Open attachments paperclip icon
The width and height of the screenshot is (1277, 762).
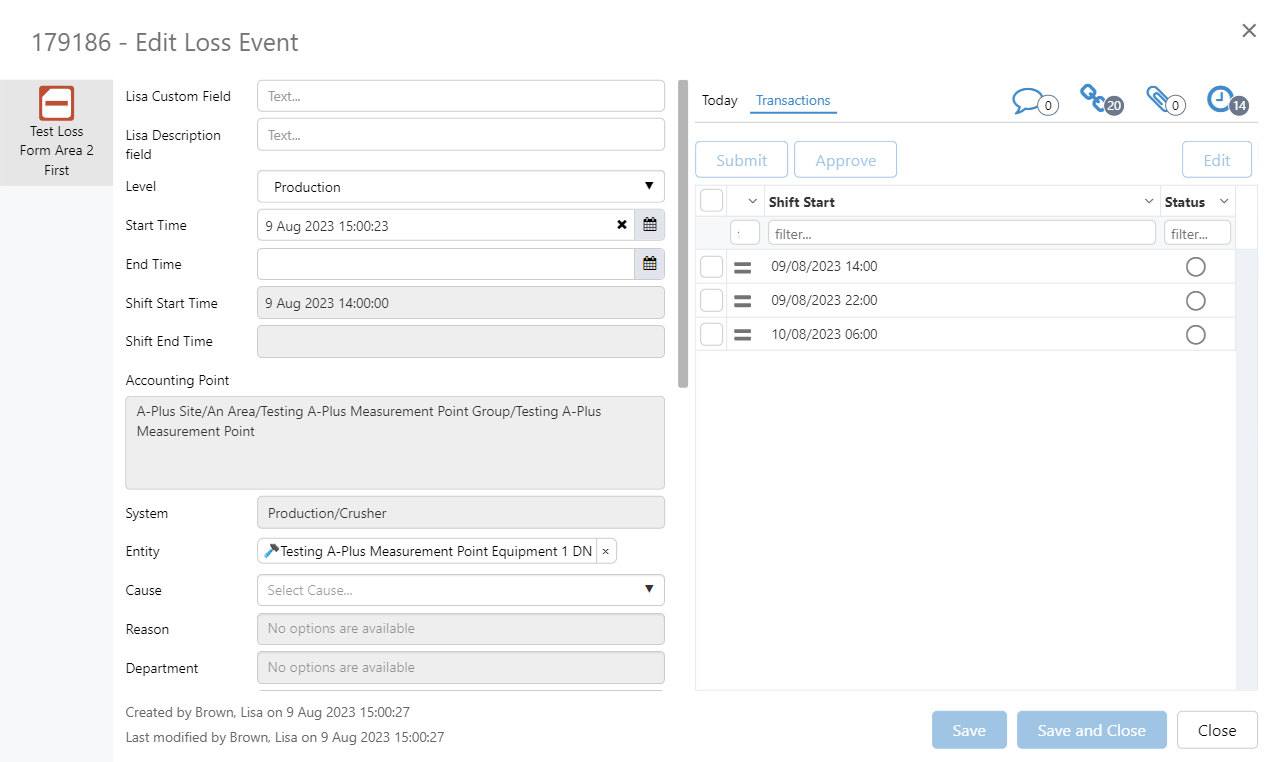1158,99
